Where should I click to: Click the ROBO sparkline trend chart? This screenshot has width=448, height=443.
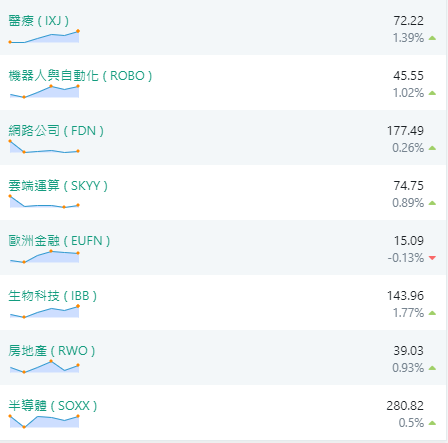pyautogui.click(x=44, y=91)
